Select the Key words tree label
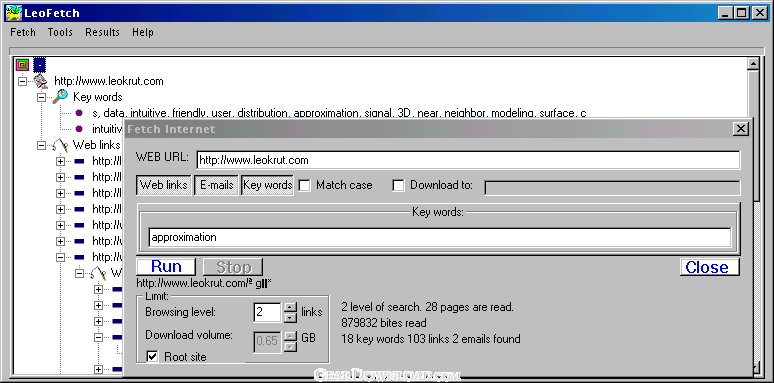Screen dimensions: 774x383 (98, 97)
